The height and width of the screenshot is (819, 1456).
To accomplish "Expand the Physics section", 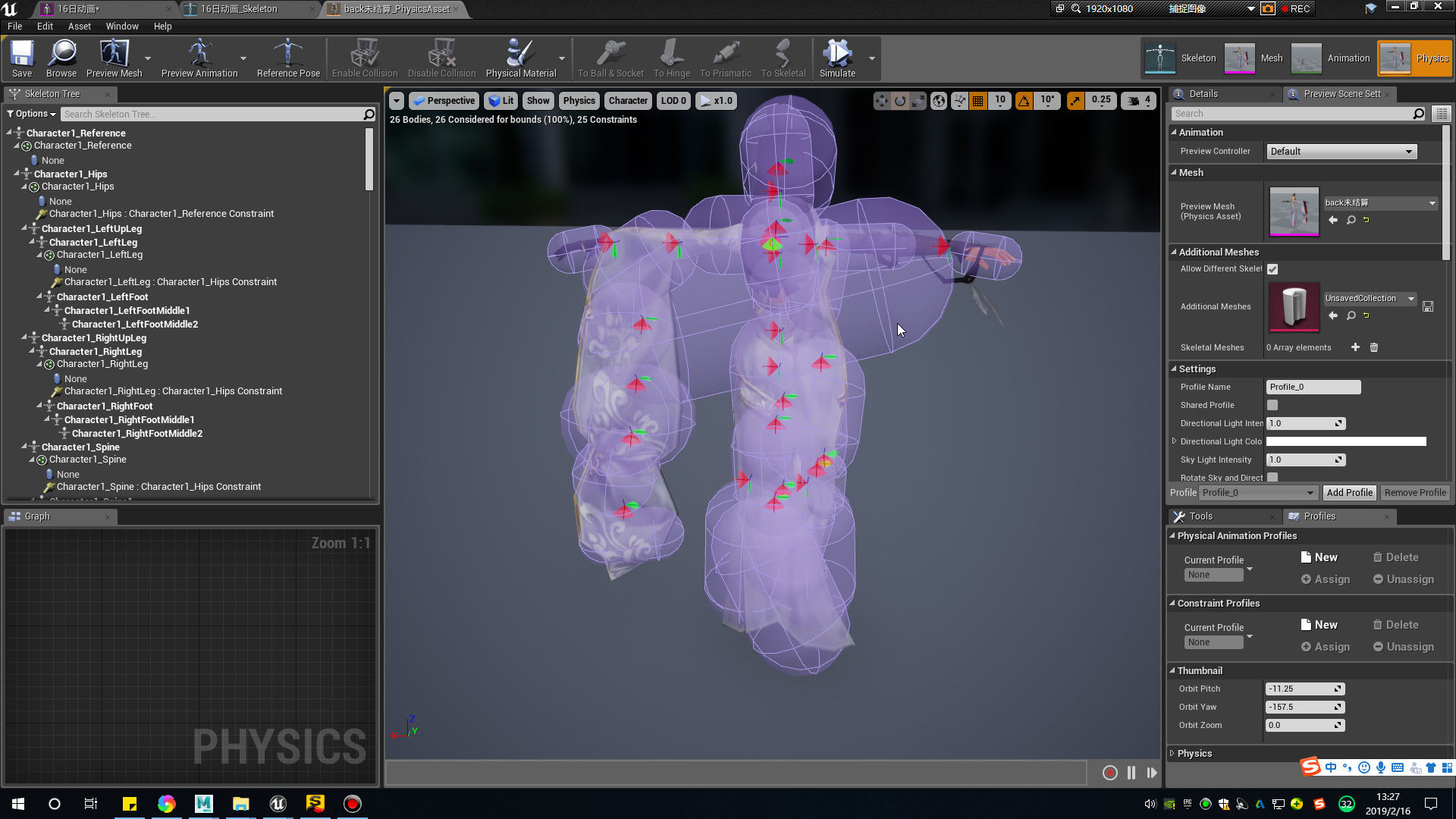I will [1172, 754].
